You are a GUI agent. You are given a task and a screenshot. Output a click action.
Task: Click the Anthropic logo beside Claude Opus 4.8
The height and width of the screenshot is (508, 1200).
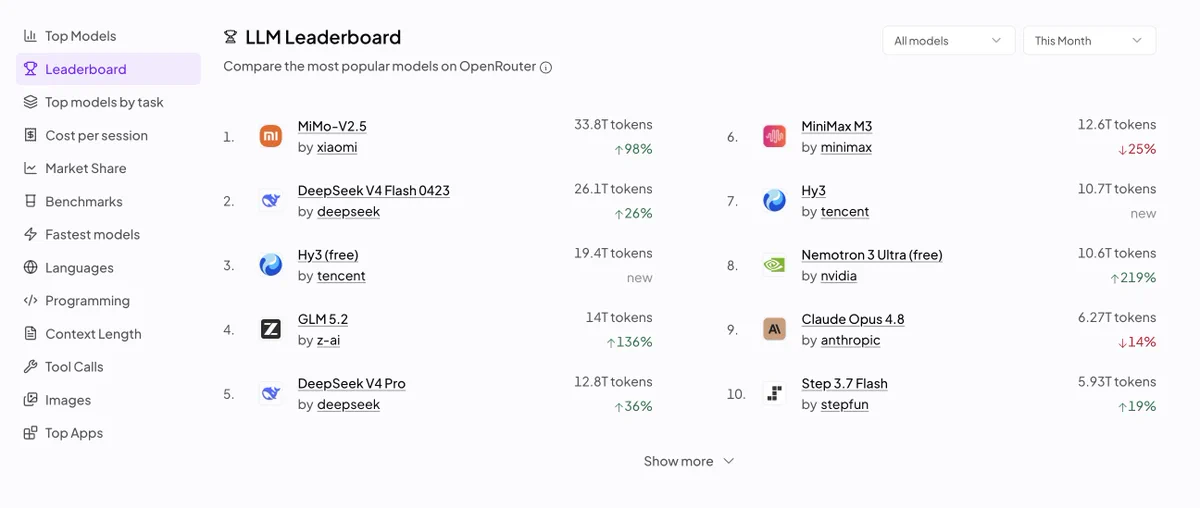[774, 329]
